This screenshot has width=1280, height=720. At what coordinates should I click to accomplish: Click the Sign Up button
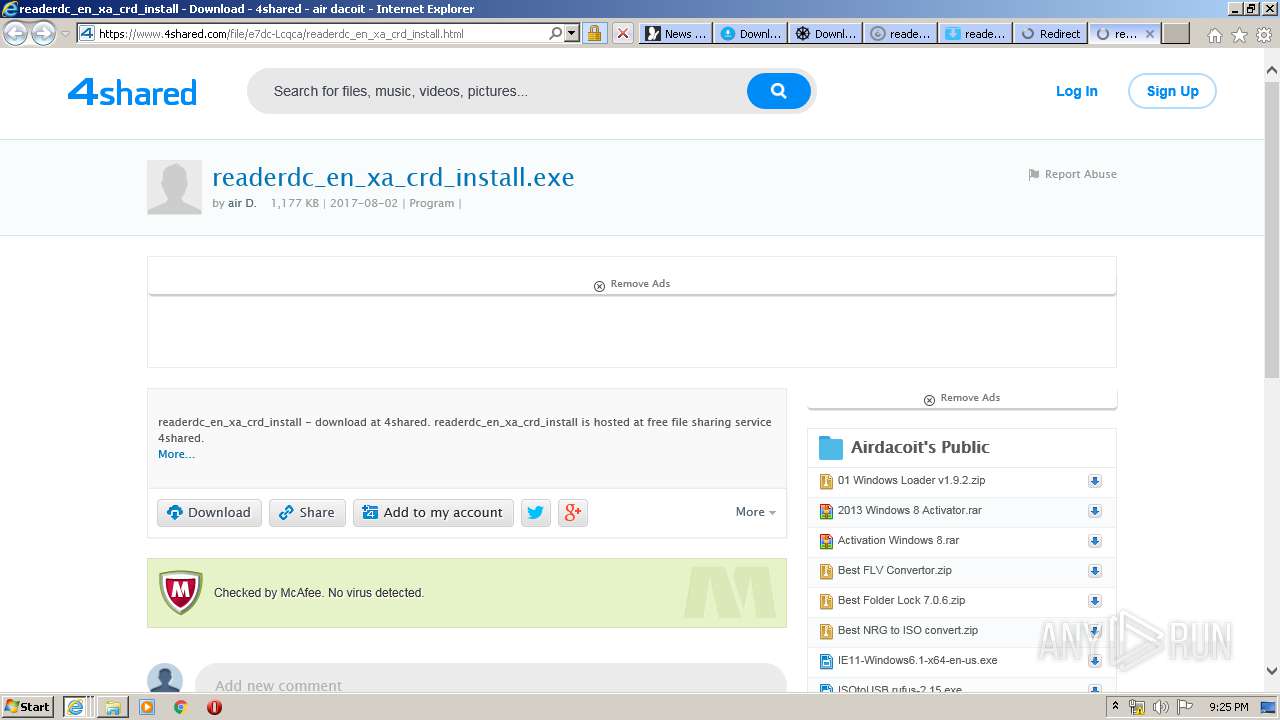(x=1172, y=91)
